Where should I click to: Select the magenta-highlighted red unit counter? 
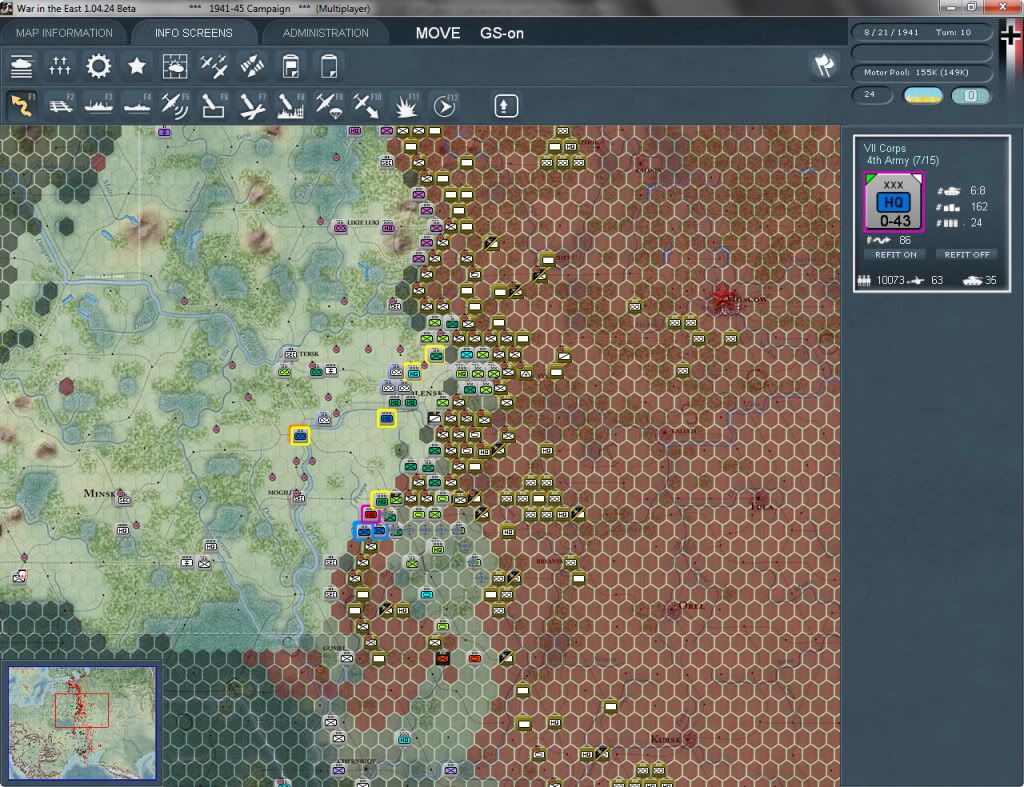[371, 515]
